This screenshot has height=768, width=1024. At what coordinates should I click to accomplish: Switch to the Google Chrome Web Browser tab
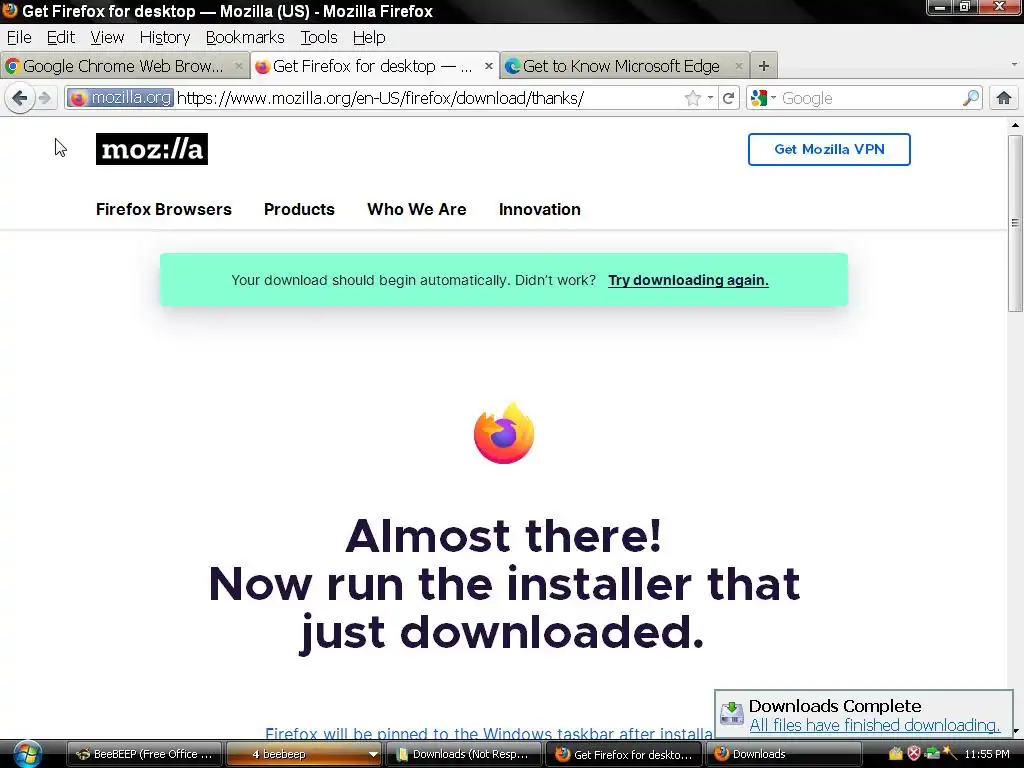pyautogui.click(x=123, y=66)
